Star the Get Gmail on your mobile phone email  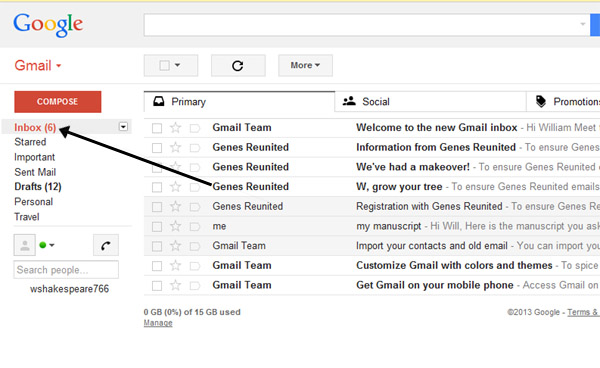(x=176, y=285)
